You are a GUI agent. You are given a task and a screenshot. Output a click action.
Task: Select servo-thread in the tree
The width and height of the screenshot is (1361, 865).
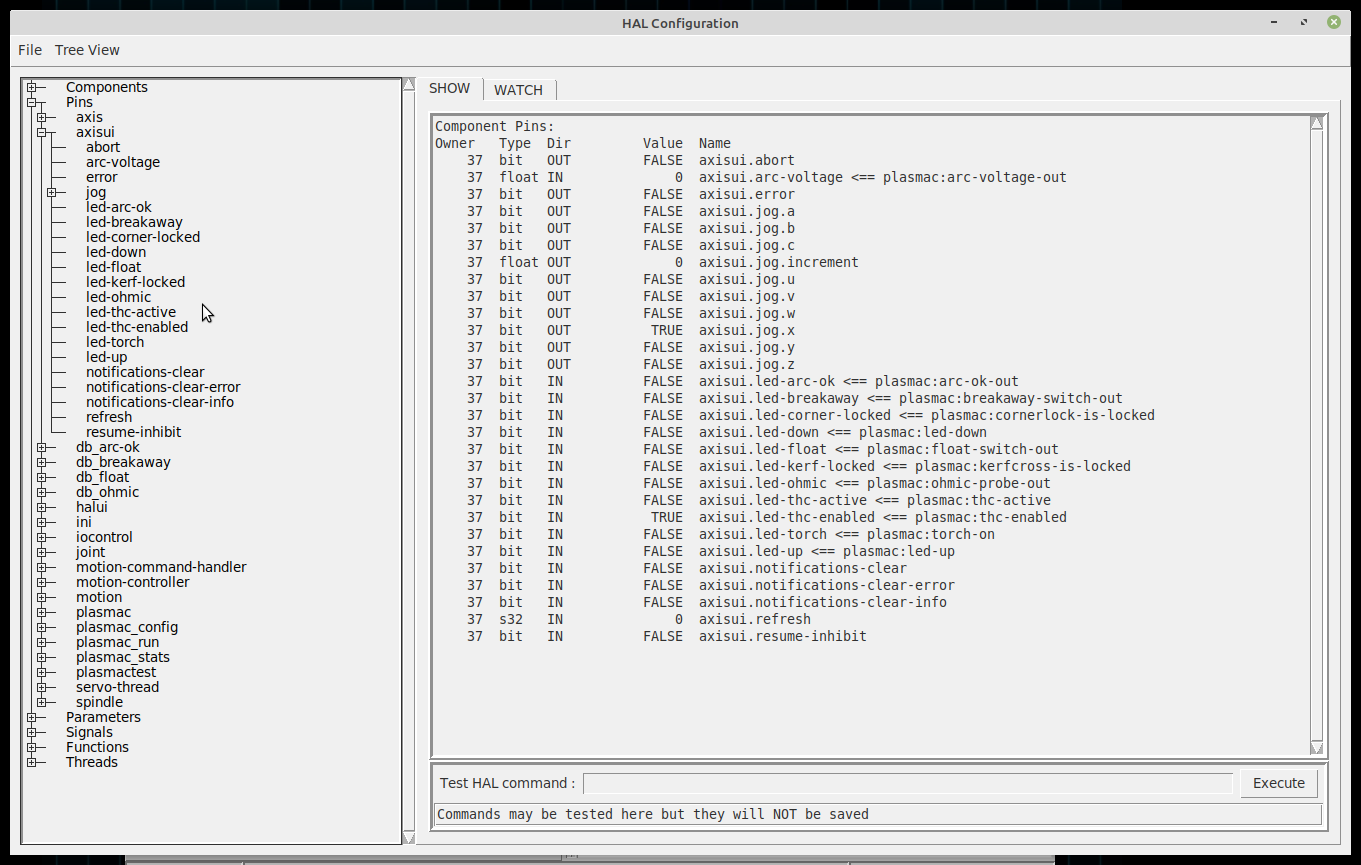(x=117, y=687)
